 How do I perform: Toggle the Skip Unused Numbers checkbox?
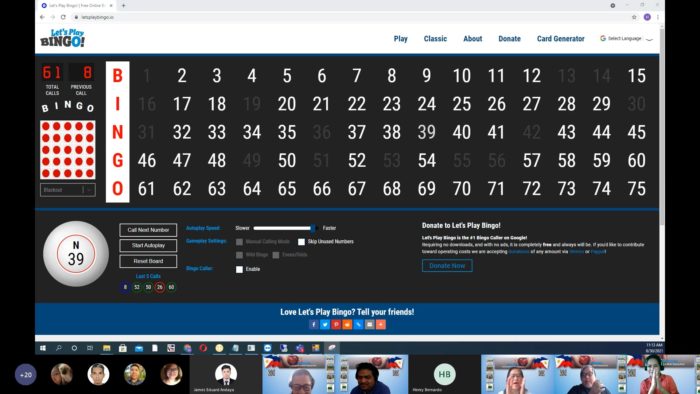[x=301, y=241]
